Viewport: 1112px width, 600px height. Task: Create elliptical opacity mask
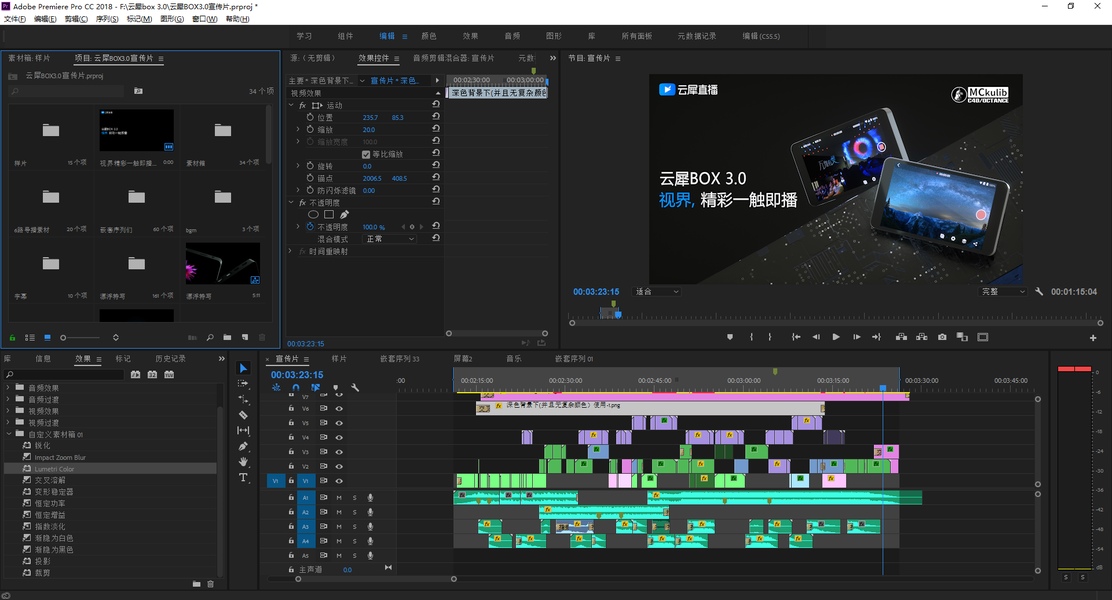[x=313, y=214]
